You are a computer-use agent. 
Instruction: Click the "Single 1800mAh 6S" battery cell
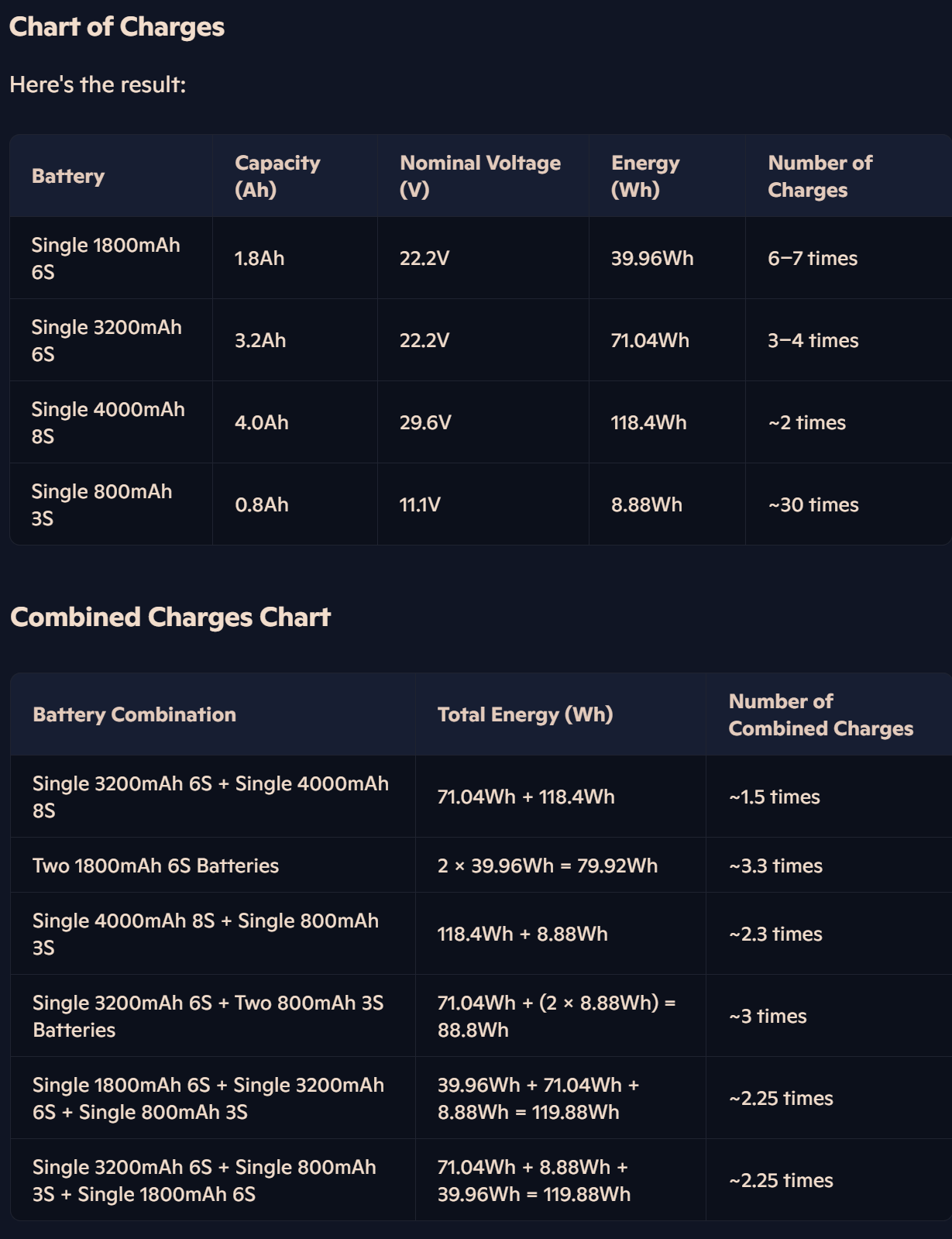click(105, 258)
